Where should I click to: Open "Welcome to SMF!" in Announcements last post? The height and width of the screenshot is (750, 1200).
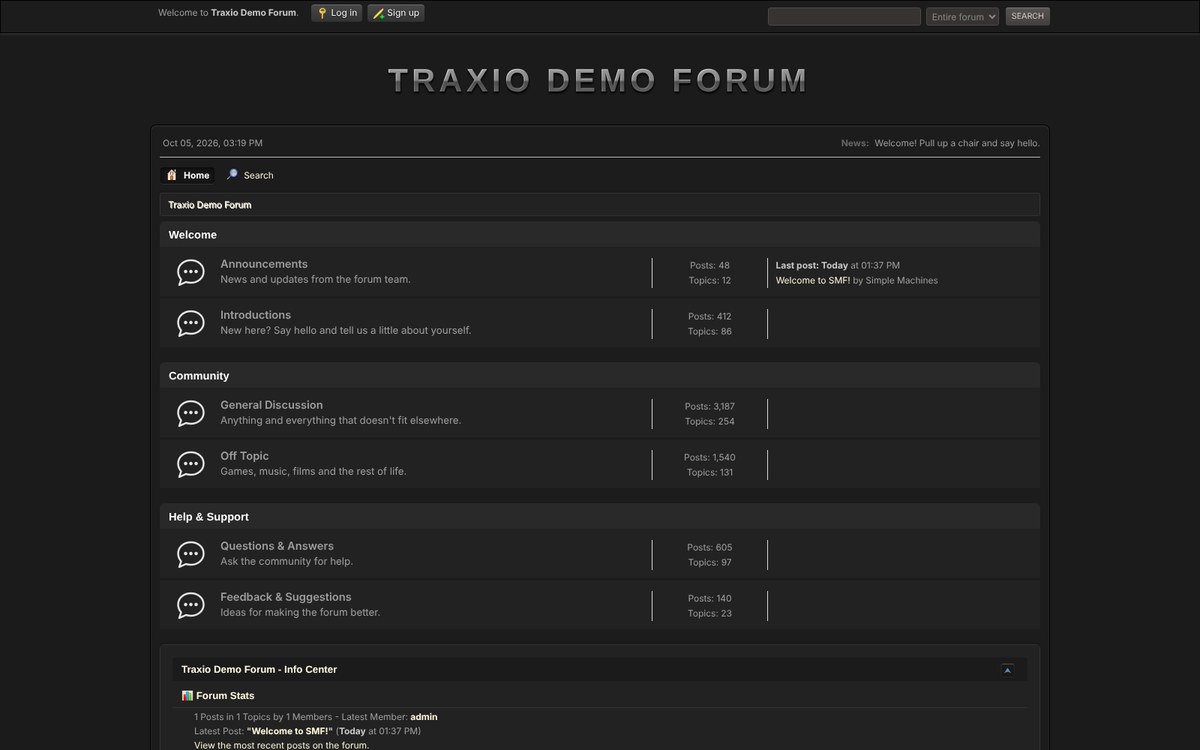pos(813,281)
